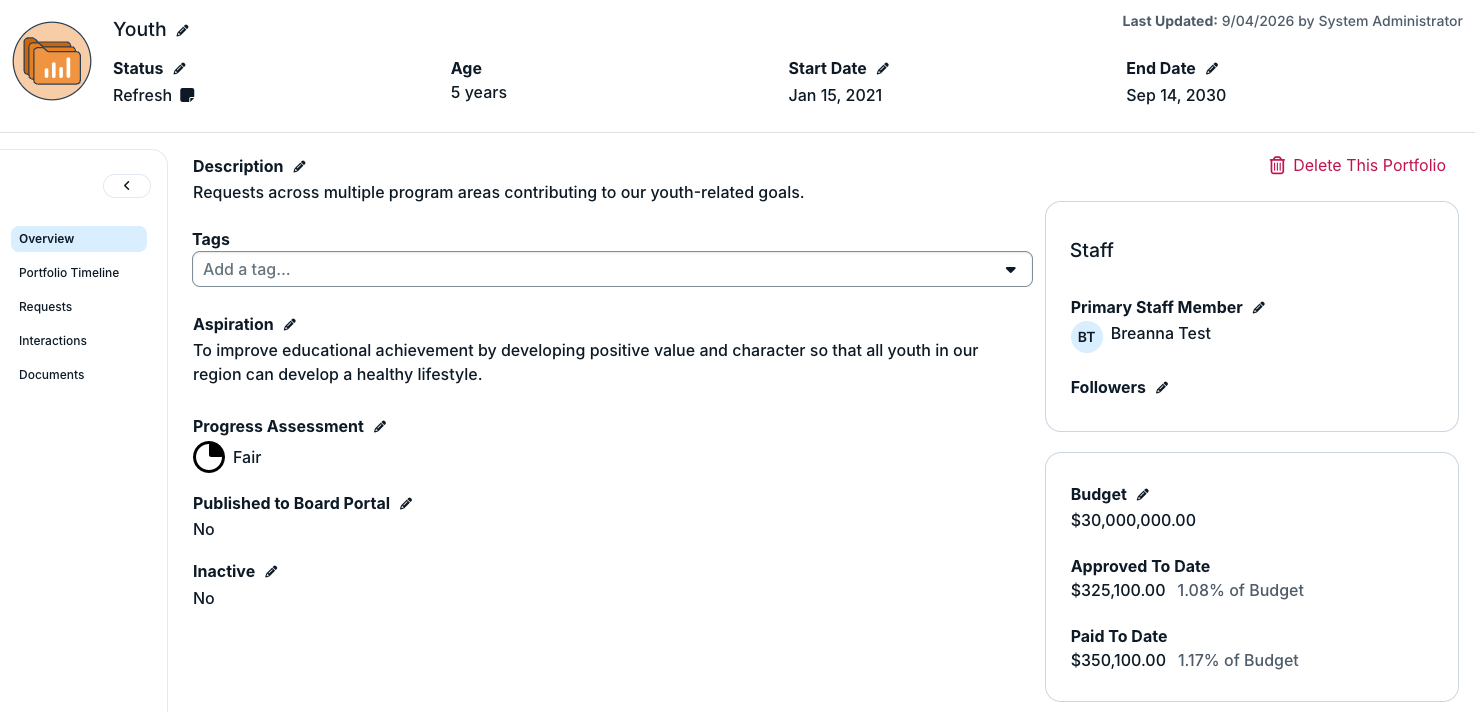This screenshot has height=712, width=1475.
Task: Edit the Progress Assessment pencil icon
Action: coord(380,427)
